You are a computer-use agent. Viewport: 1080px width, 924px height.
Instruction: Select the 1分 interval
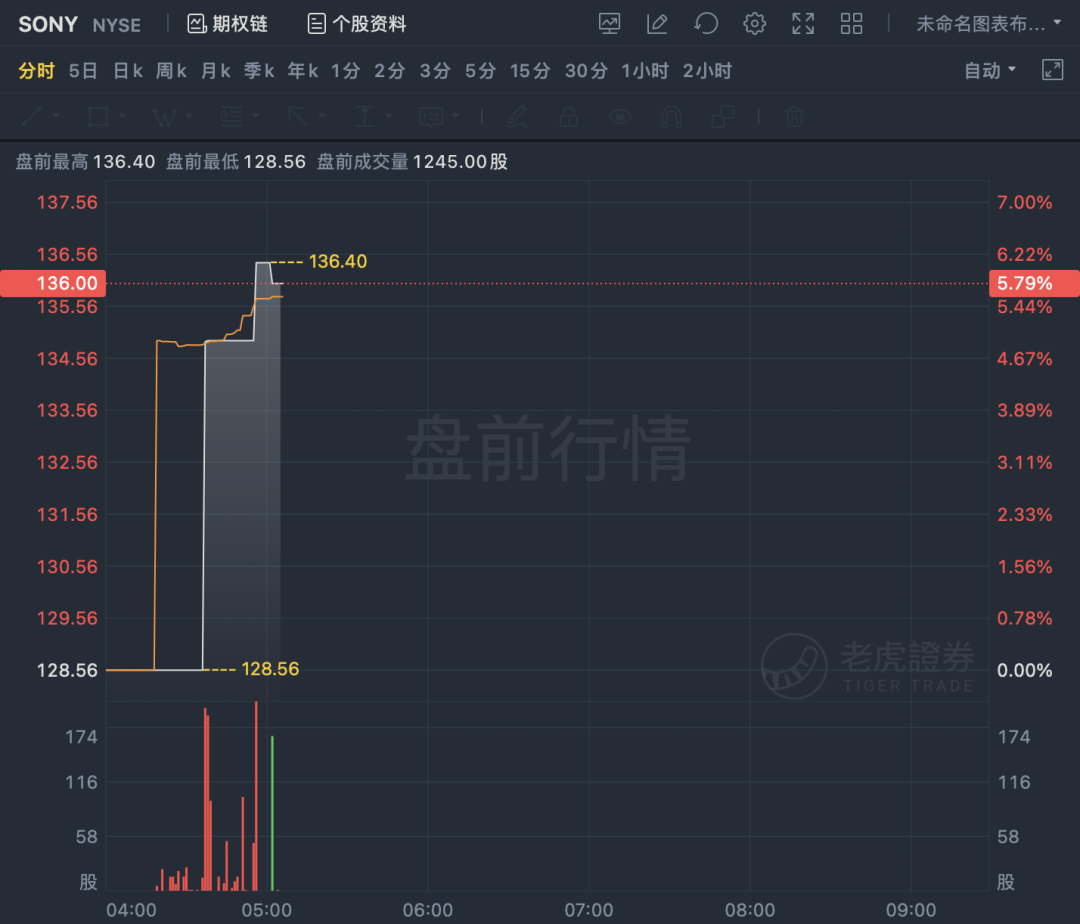tap(346, 70)
